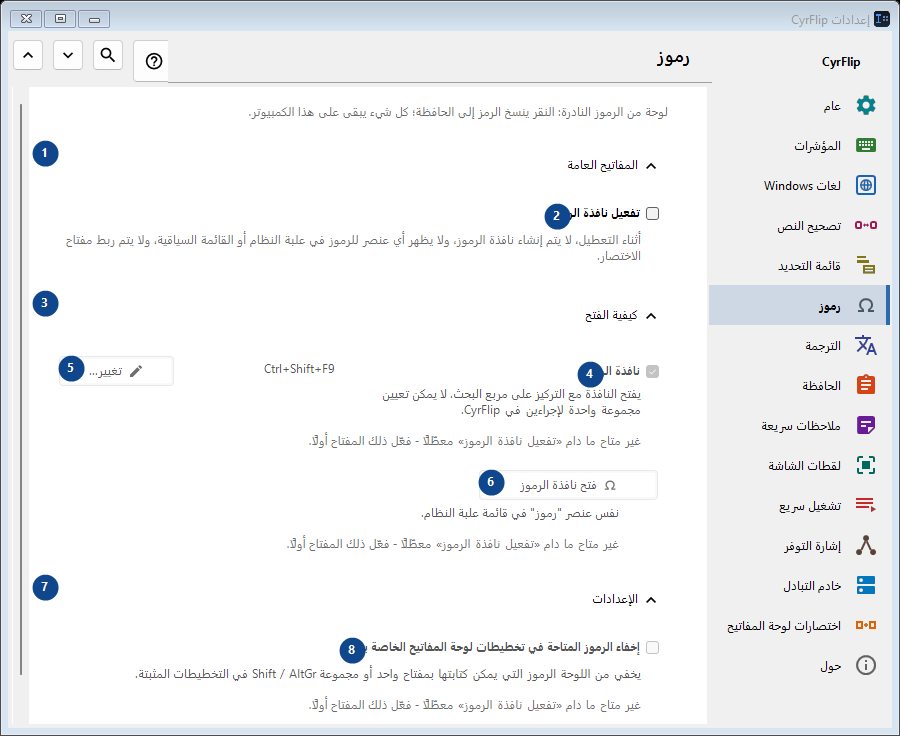The height and width of the screenshot is (736, 900).
Task: Click the نفس عنصر "رموز" tray text
Action: pos(520,513)
